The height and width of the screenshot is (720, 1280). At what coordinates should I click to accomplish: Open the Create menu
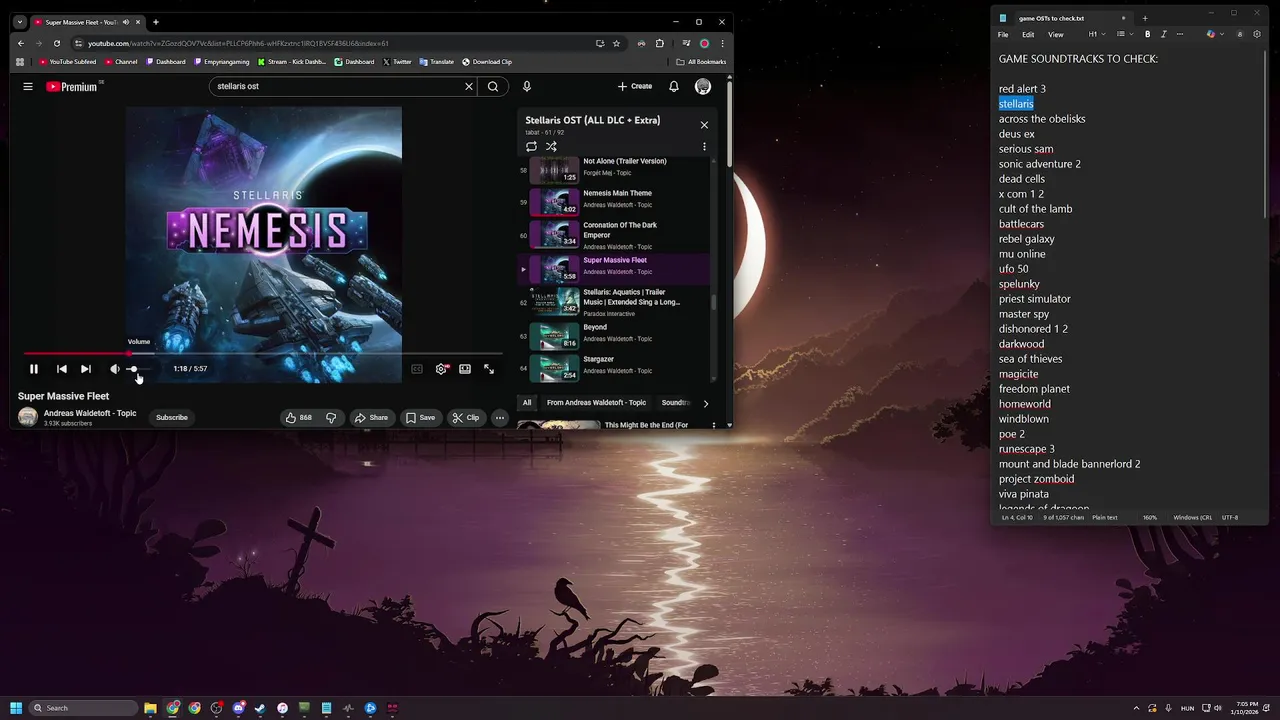click(x=635, y=86)
